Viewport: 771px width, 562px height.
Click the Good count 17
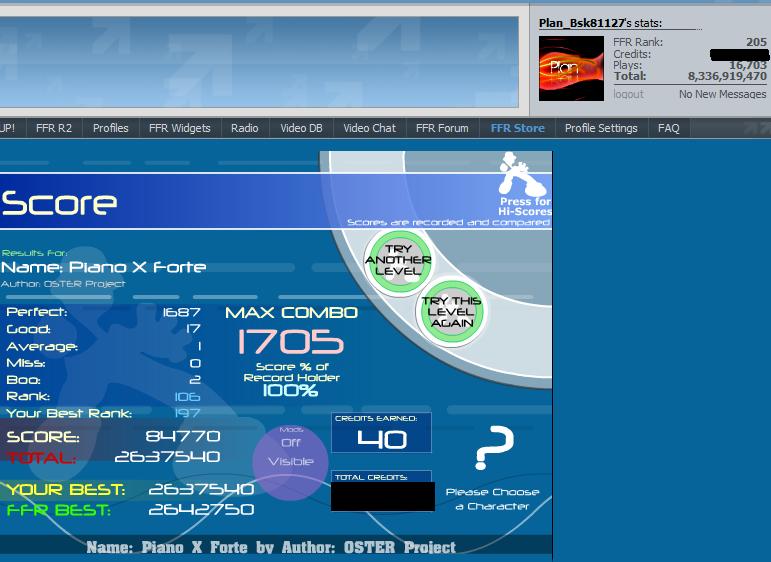click(x=193, y=329)
